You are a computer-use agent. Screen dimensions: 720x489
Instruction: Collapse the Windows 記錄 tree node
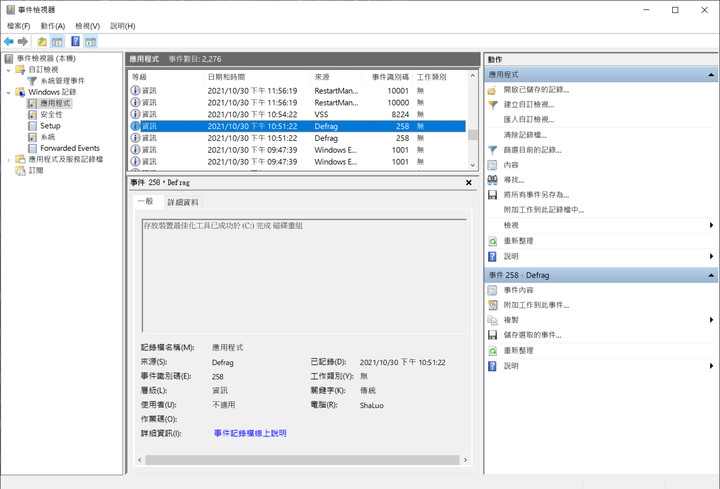[8, 92]
